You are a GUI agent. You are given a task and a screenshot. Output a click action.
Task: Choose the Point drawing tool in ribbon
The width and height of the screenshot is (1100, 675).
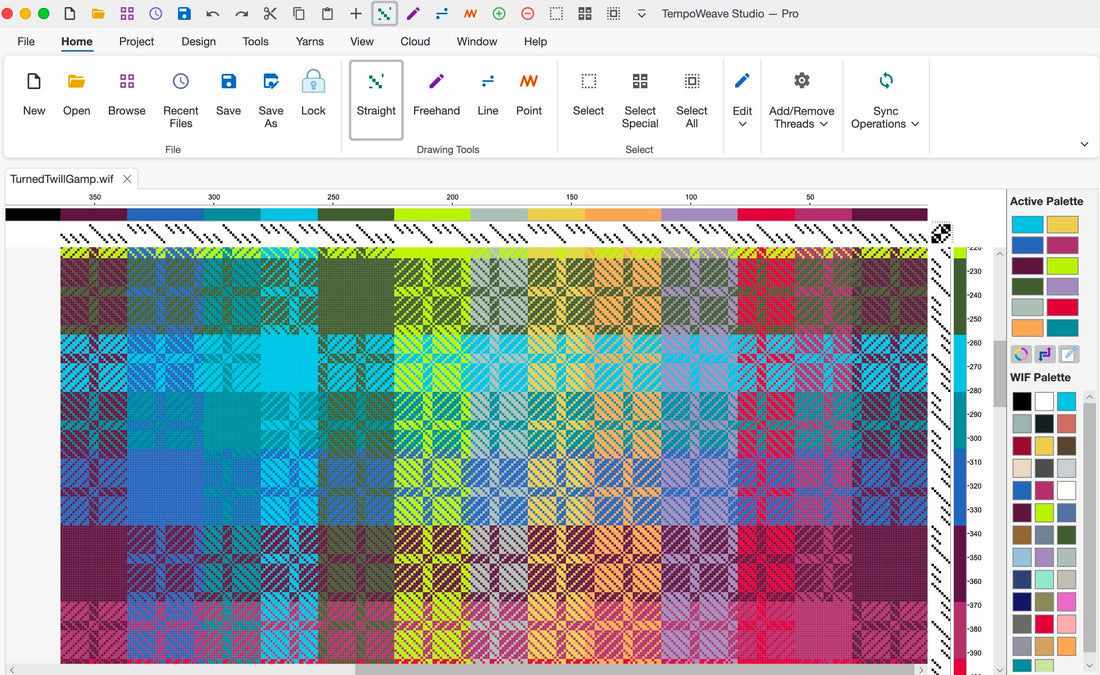[x=529, y=95]
